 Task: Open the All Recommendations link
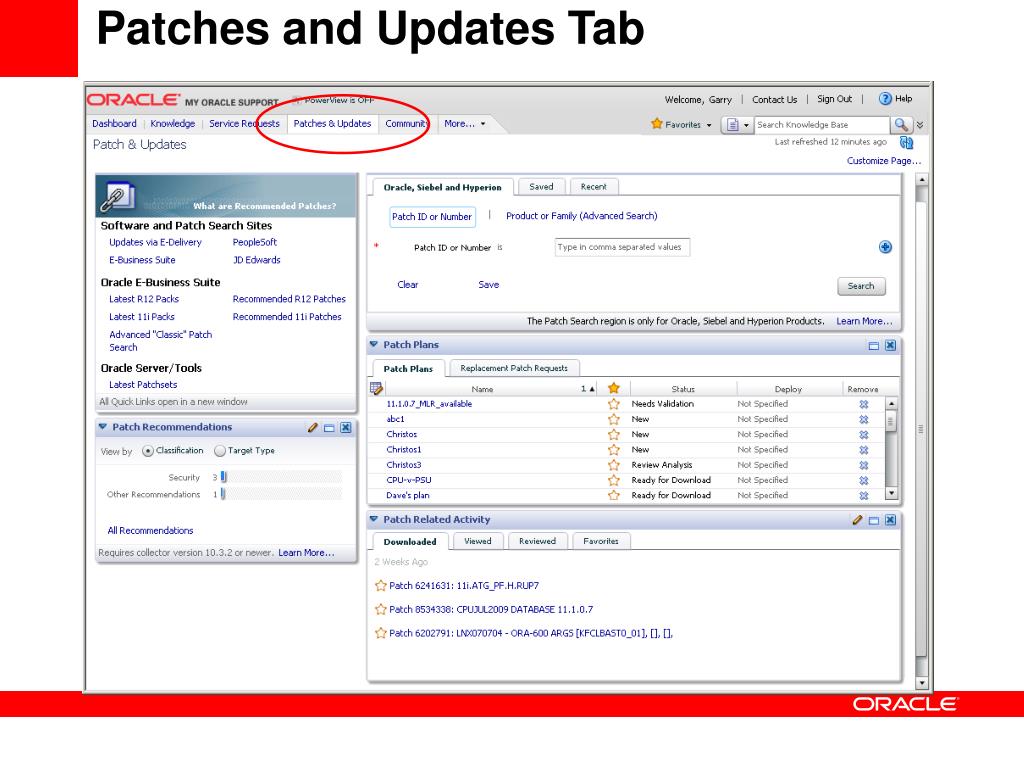(x=150, y=530)
